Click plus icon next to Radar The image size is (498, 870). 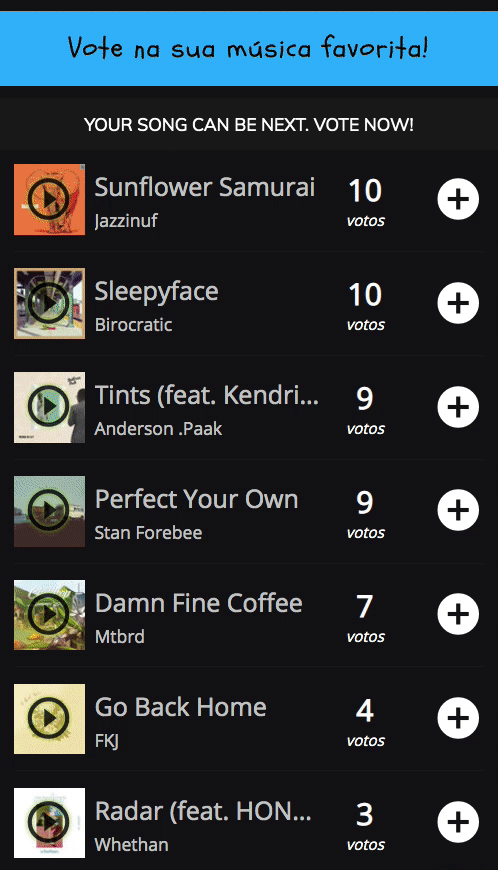(x=458, y=822)
